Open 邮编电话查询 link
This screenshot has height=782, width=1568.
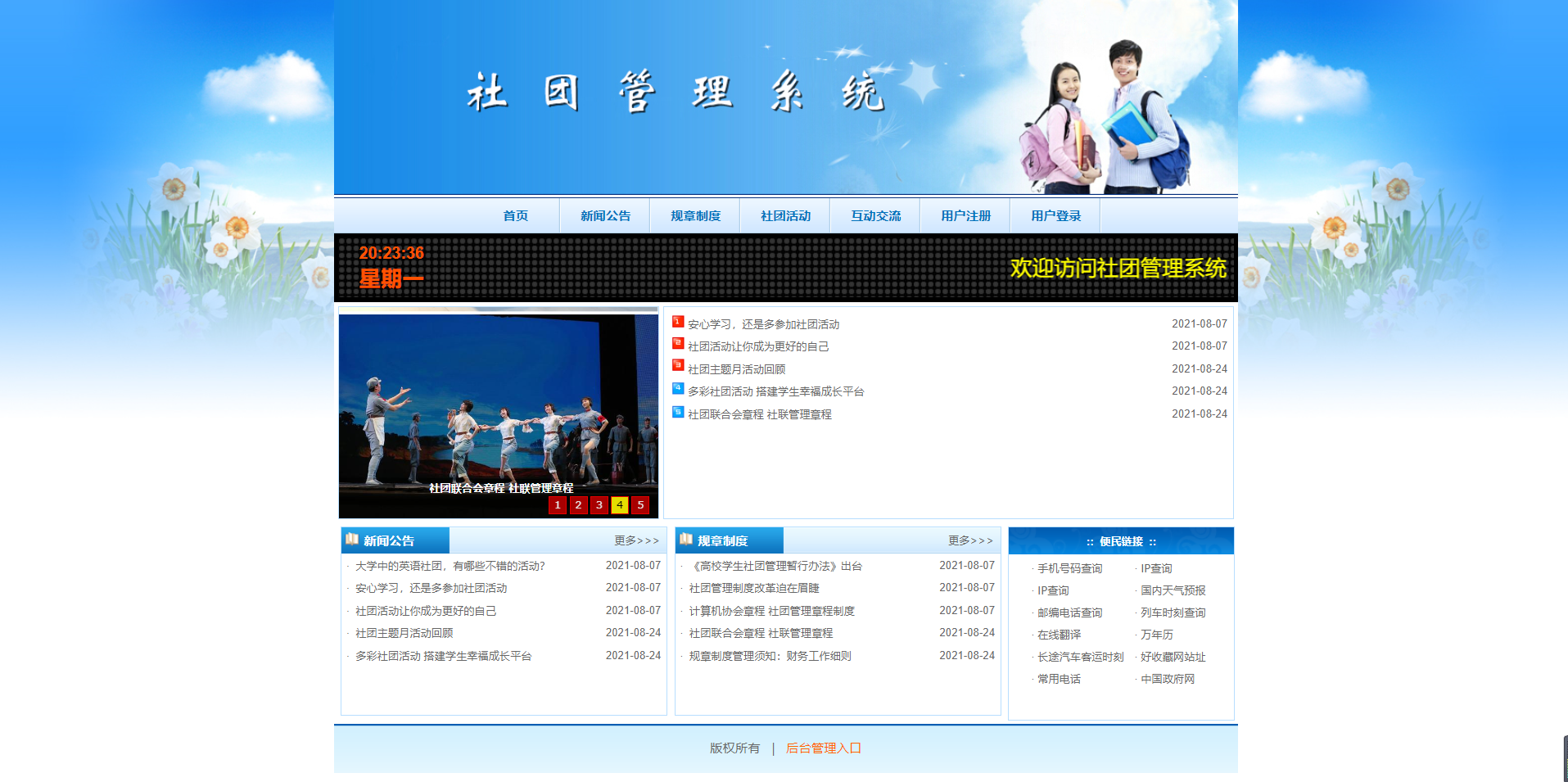(1069, 612)
